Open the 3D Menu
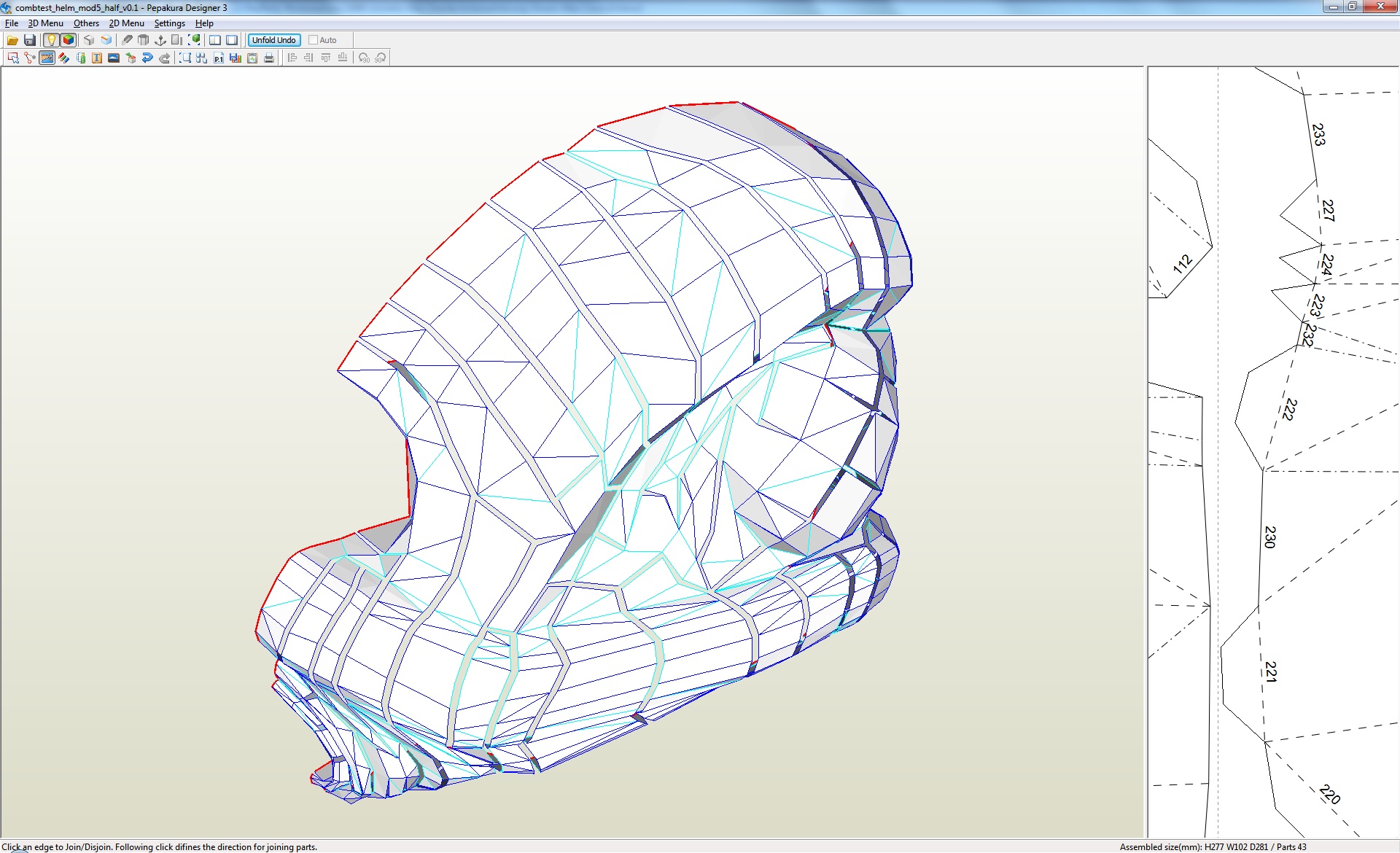This screenshot has width=1400, height=853. click(x=46, y=23)
